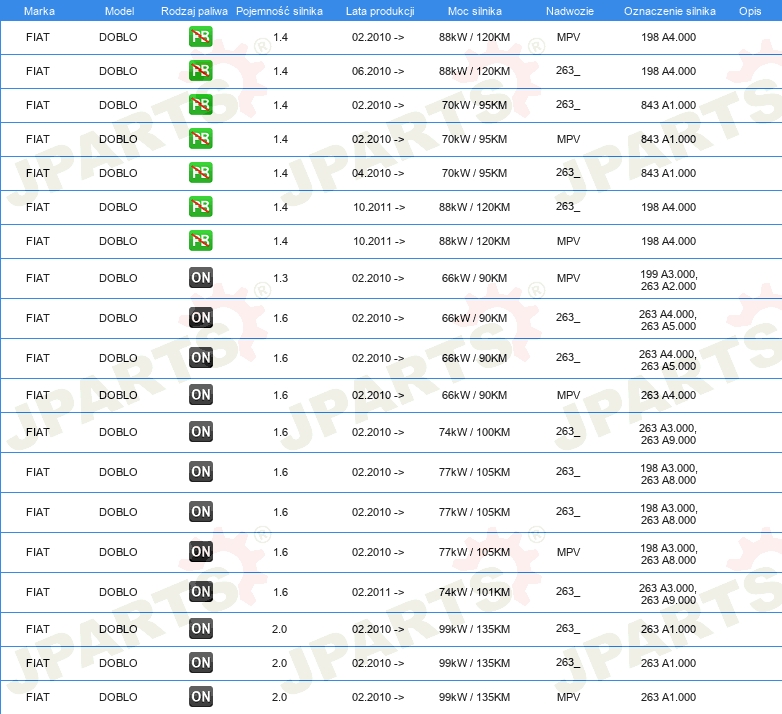
Task: Select '263 A3.000, 263 A9.000' in the 74kW/100KM row
Action: [x=668, y=434]
